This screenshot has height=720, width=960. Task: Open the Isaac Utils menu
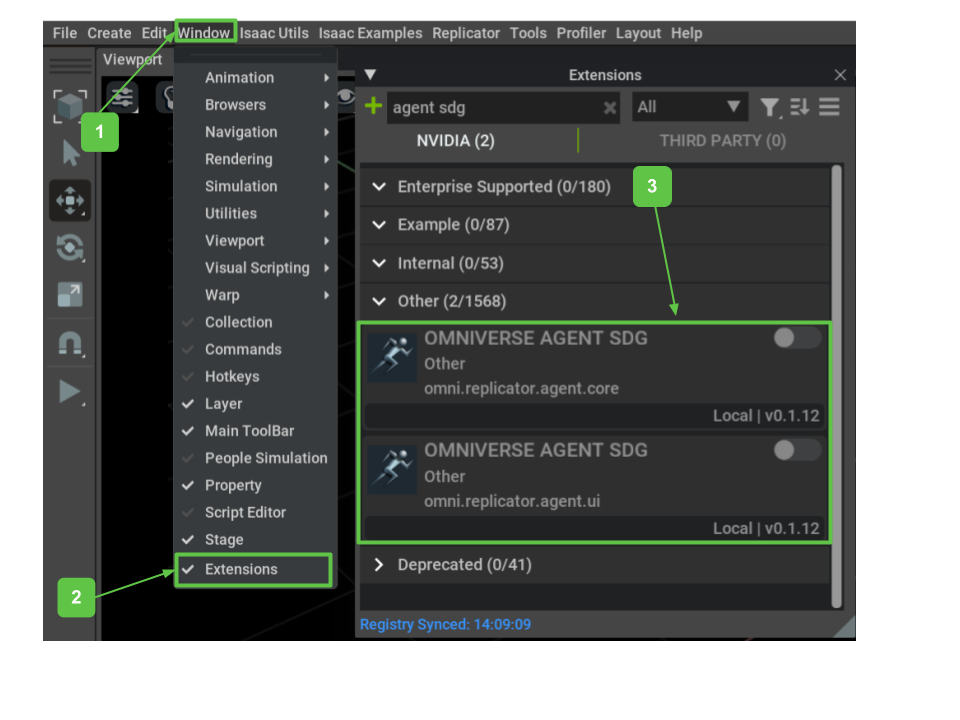(x=274, y=33)
